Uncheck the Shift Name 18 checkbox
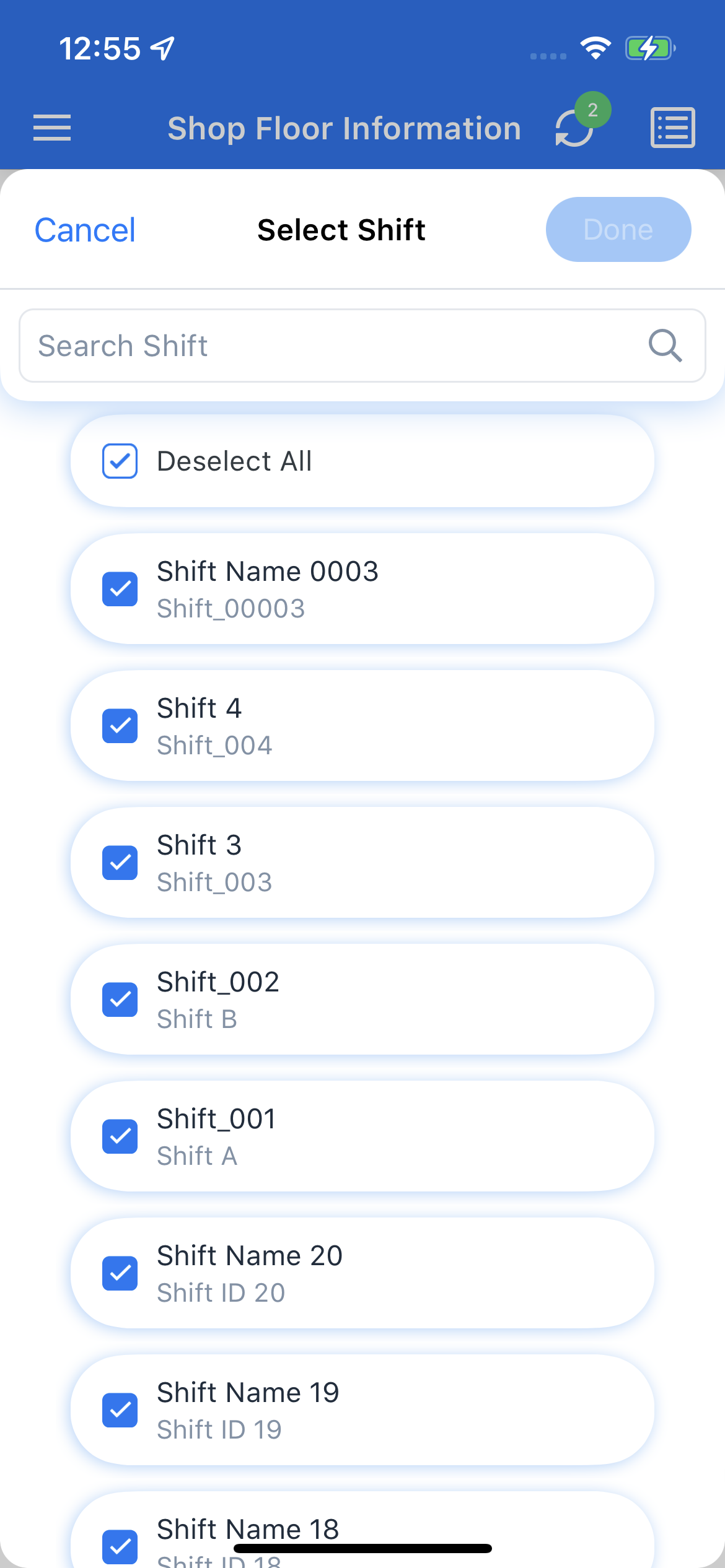 (x=120, y=1547)
